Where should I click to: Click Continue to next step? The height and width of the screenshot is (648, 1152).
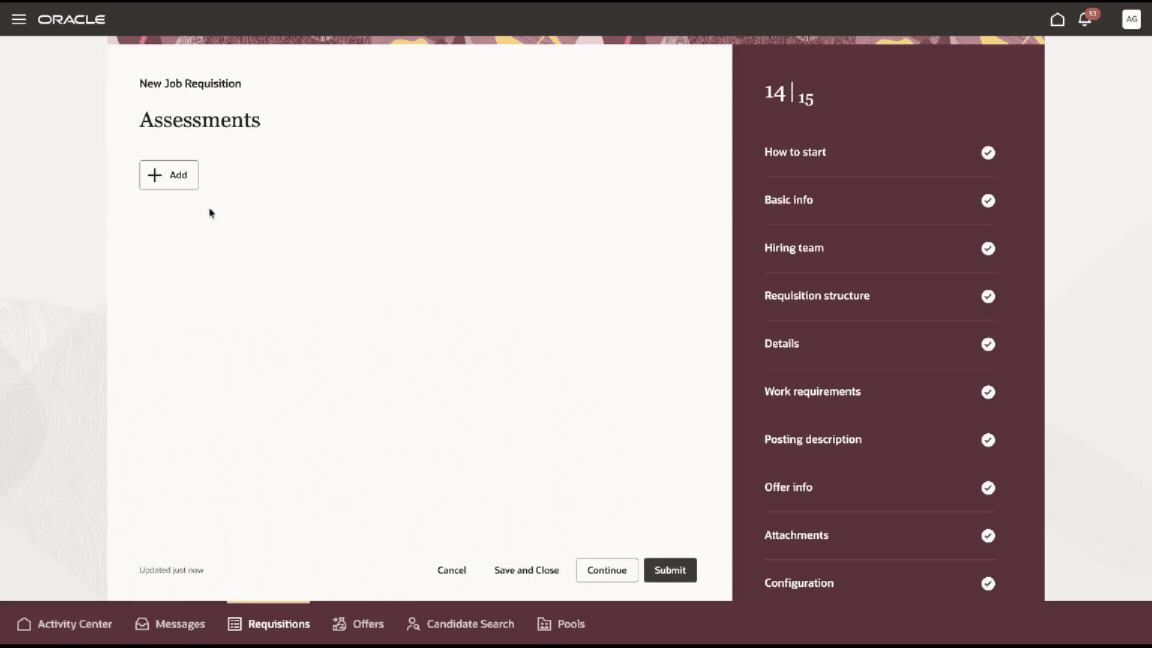click(x=606, y=570)
